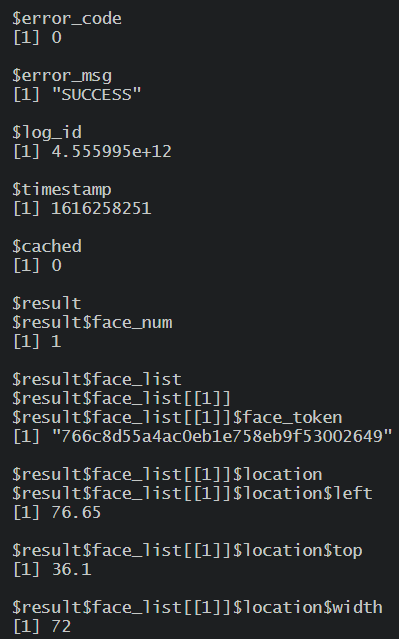Click the $face_token label line
The image size is (399, 639).
pyautogui.click(x=177, y=417)
